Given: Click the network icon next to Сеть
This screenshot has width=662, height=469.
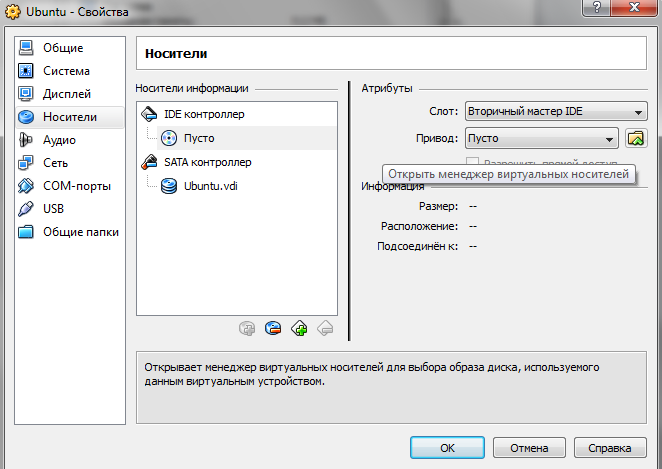Looking at the screenshot, I should point(26,163).
